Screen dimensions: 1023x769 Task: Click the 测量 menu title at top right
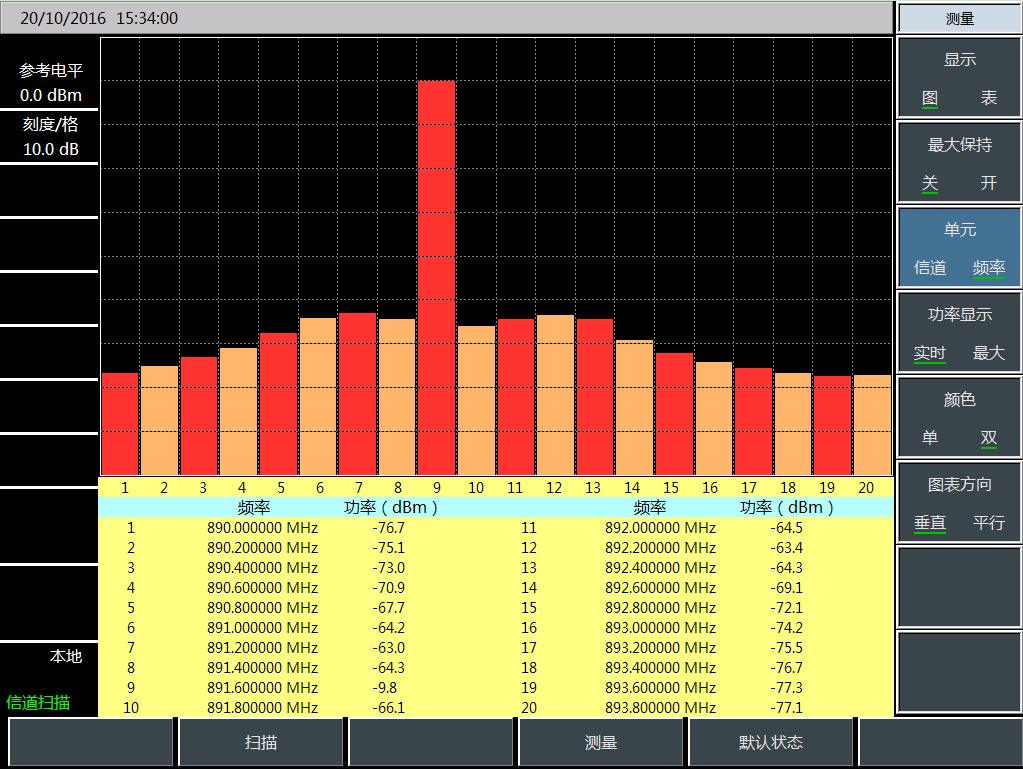959,18
